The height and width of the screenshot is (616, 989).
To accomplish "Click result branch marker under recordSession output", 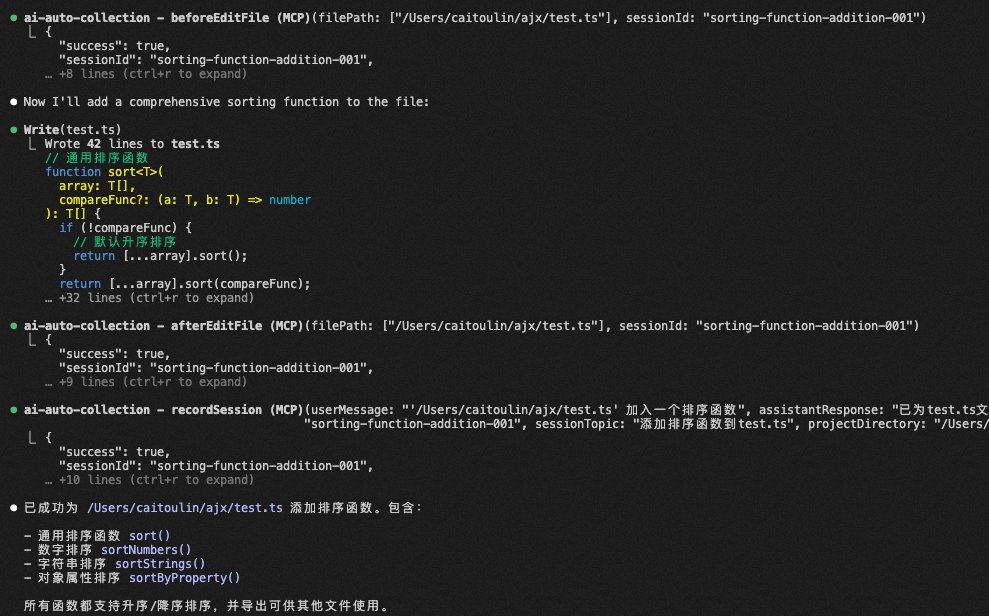I will (34, 438).
